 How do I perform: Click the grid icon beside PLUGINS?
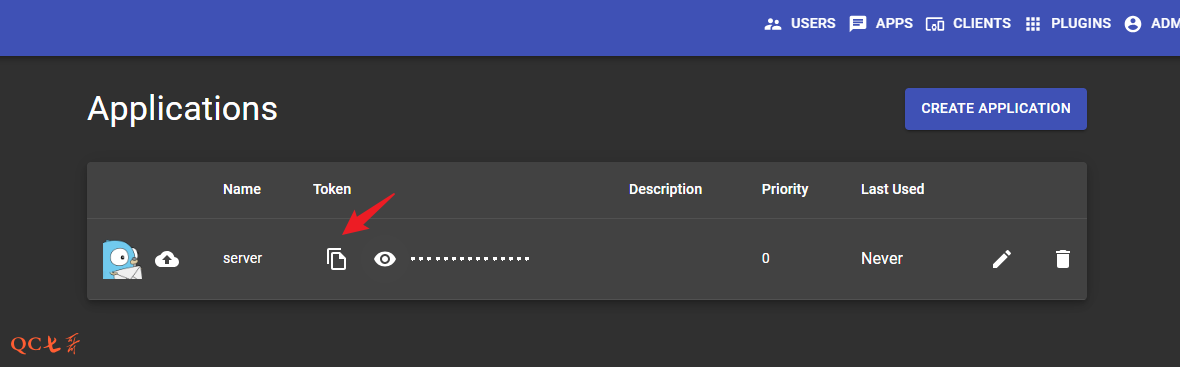[x=1032, y=24]
